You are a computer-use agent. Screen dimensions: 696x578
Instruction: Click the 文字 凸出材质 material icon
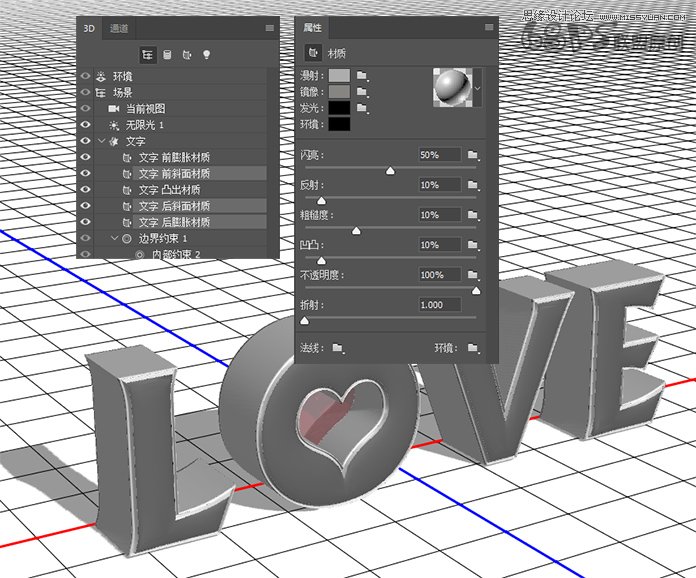click(x=127, y=190)
